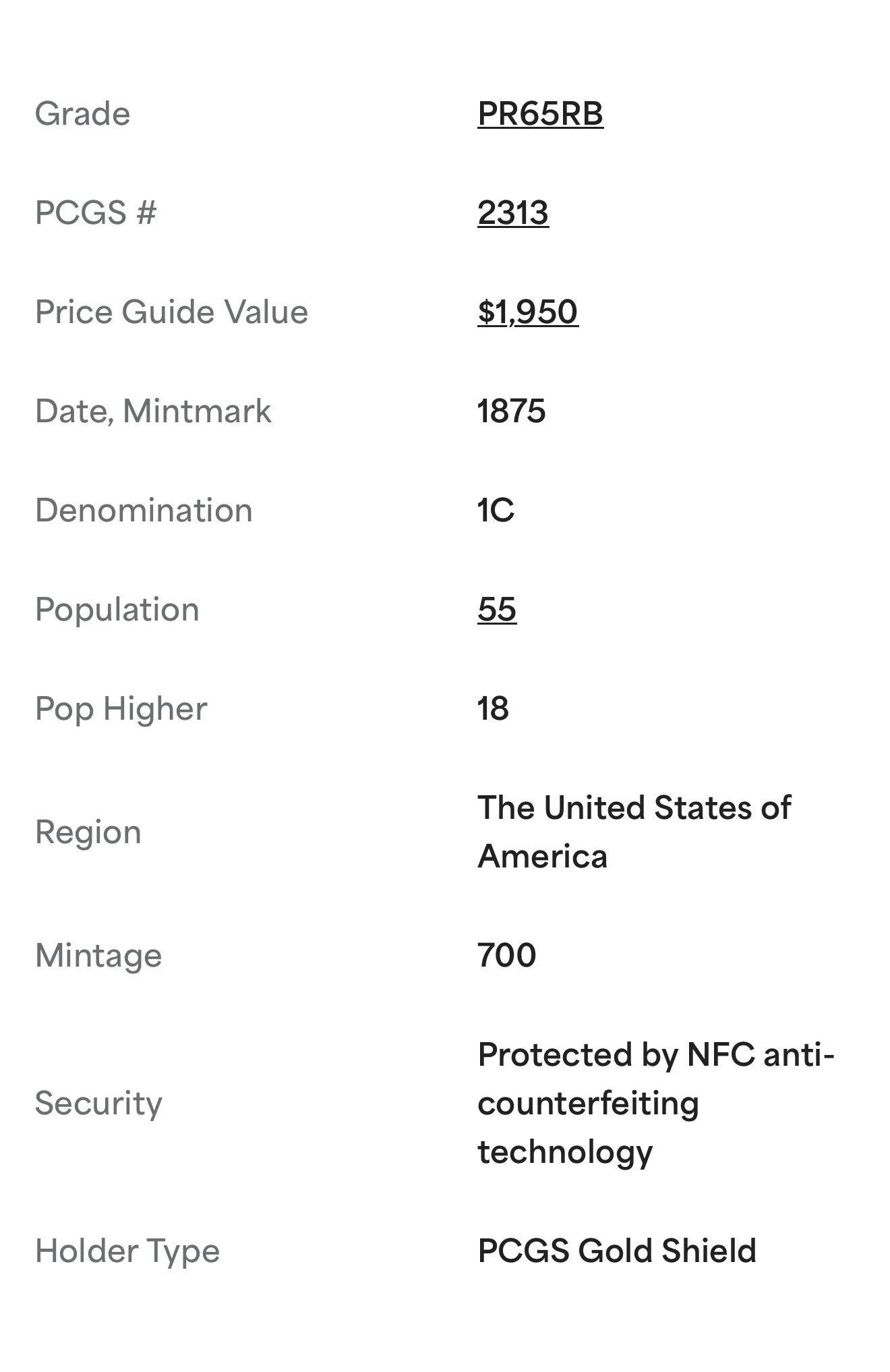The width and height of the screenshot is (890, 1372).
Task: Click The United States of America text
Action: pos(634,832)
